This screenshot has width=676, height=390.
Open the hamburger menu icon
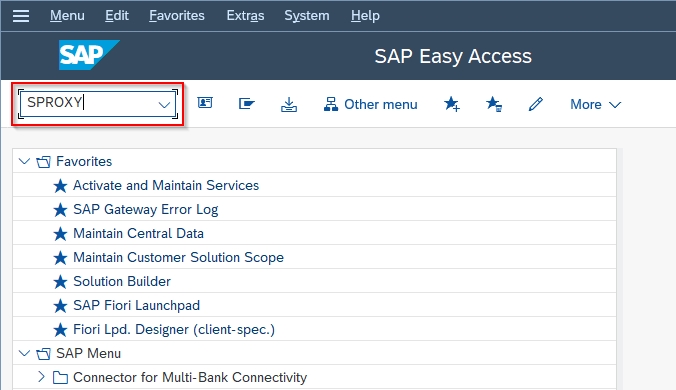tap(21, 16)
